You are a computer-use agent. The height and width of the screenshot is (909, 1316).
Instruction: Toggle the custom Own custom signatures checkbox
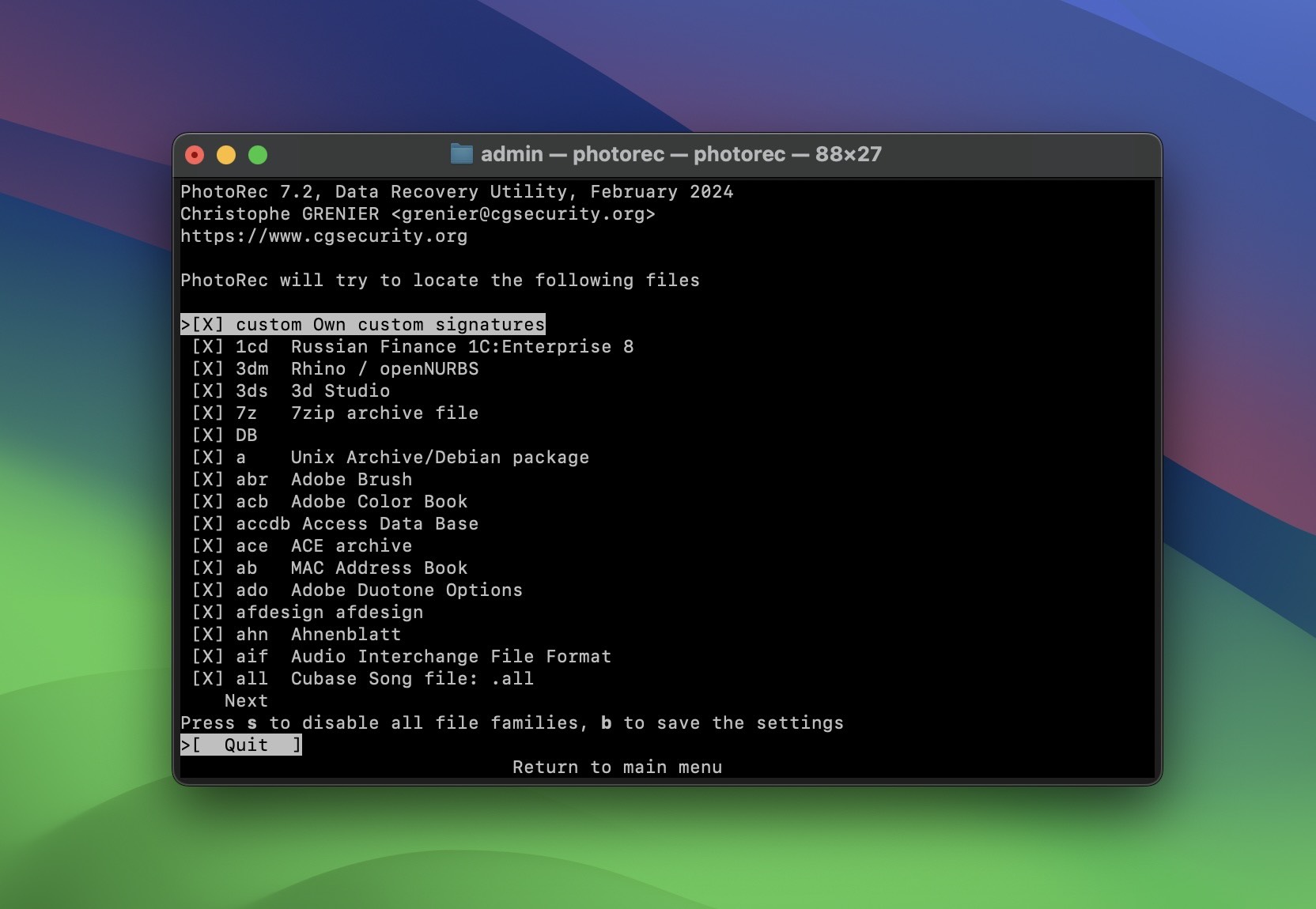click(x=208, y=325)
